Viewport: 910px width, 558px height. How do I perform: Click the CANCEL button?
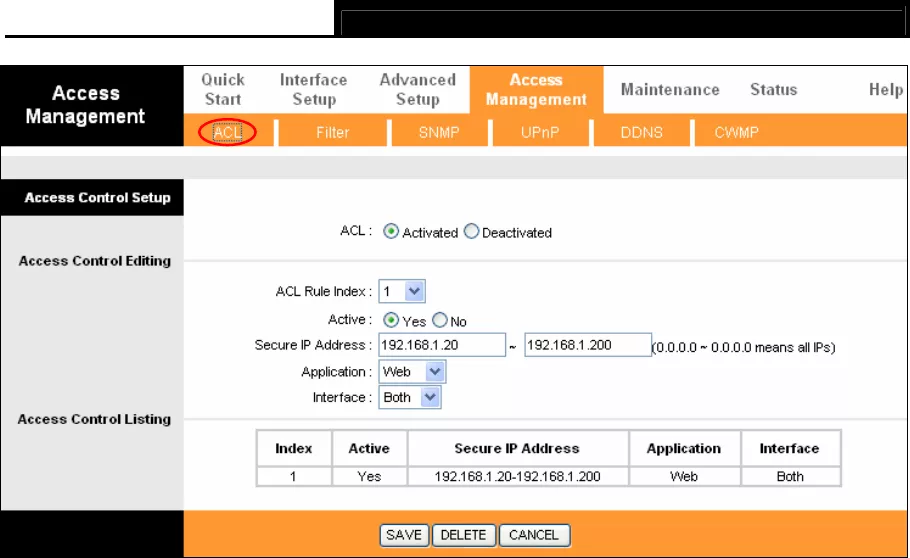tap(534, 535)
